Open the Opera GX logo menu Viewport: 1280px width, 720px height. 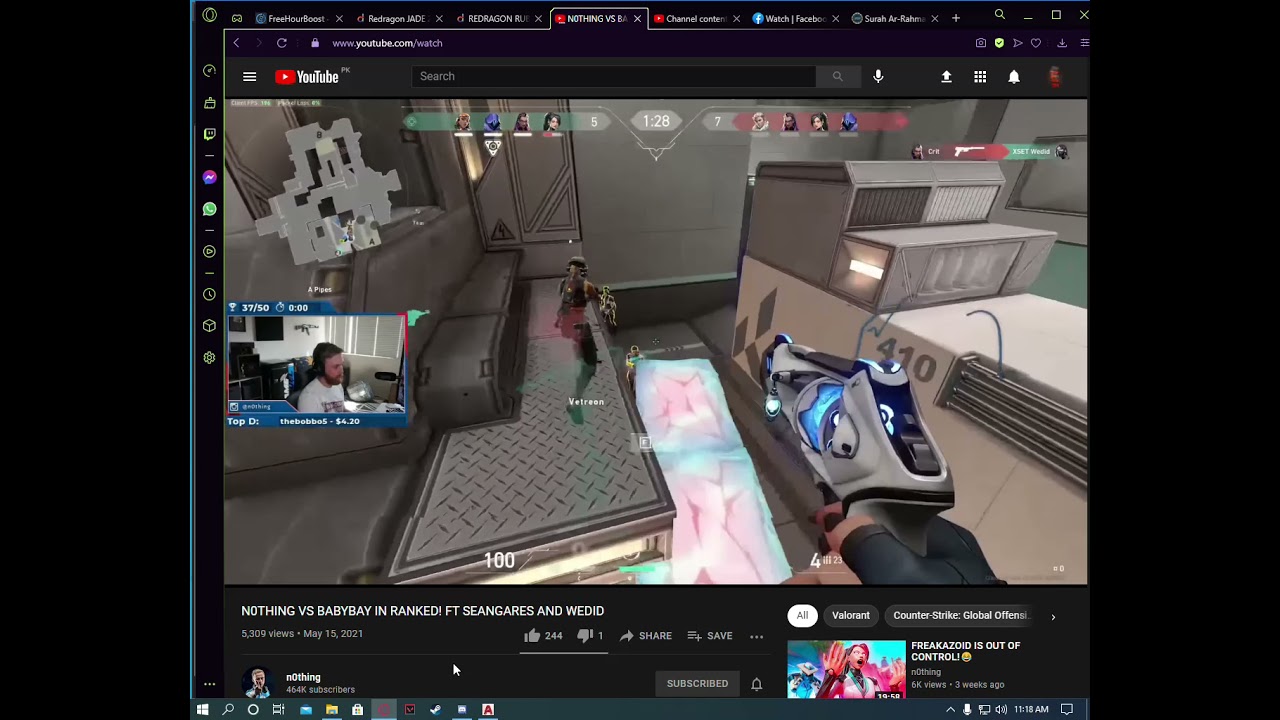[x=209, y=15]
